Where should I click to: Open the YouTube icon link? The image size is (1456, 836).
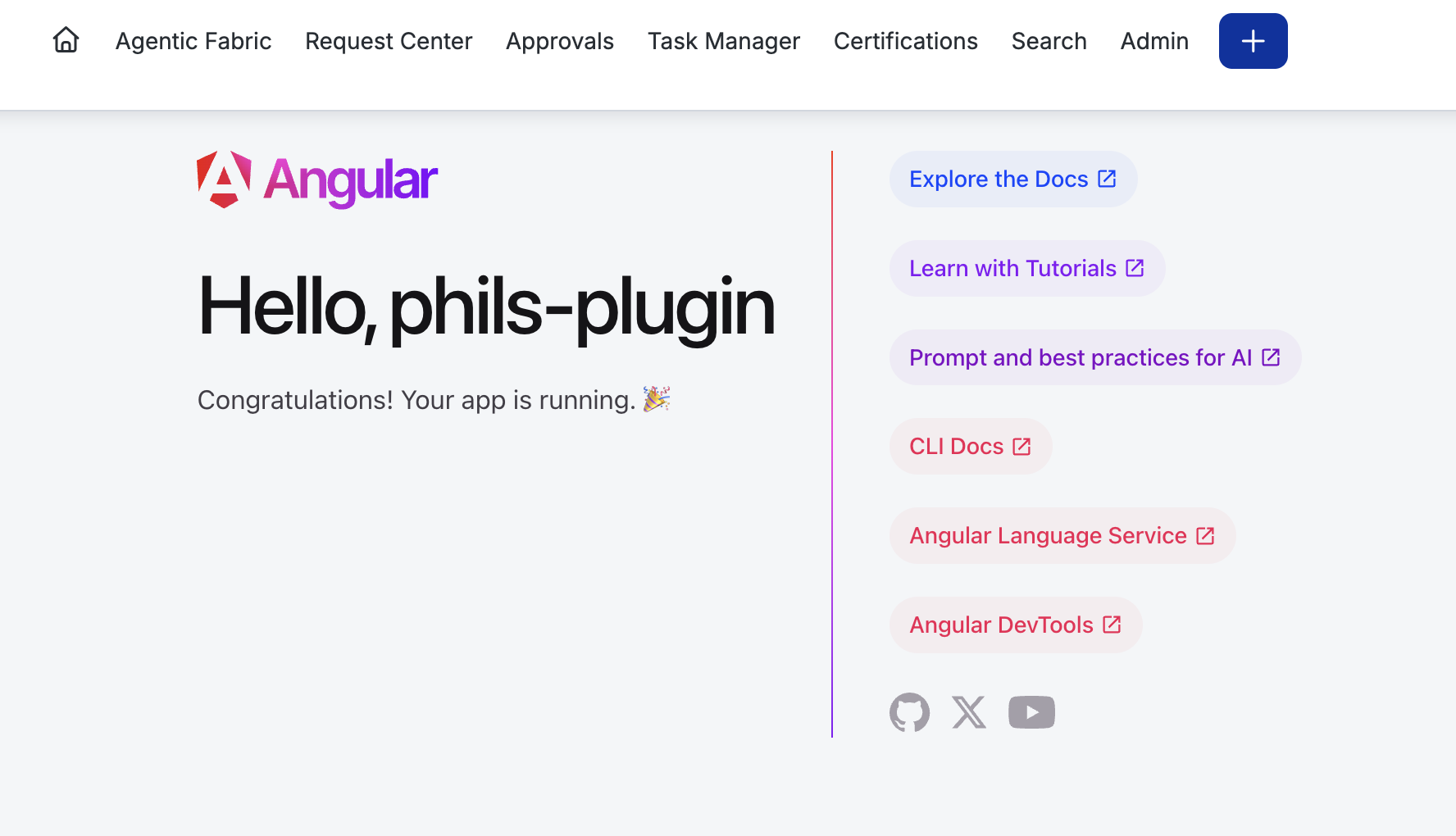(1031, 712)
